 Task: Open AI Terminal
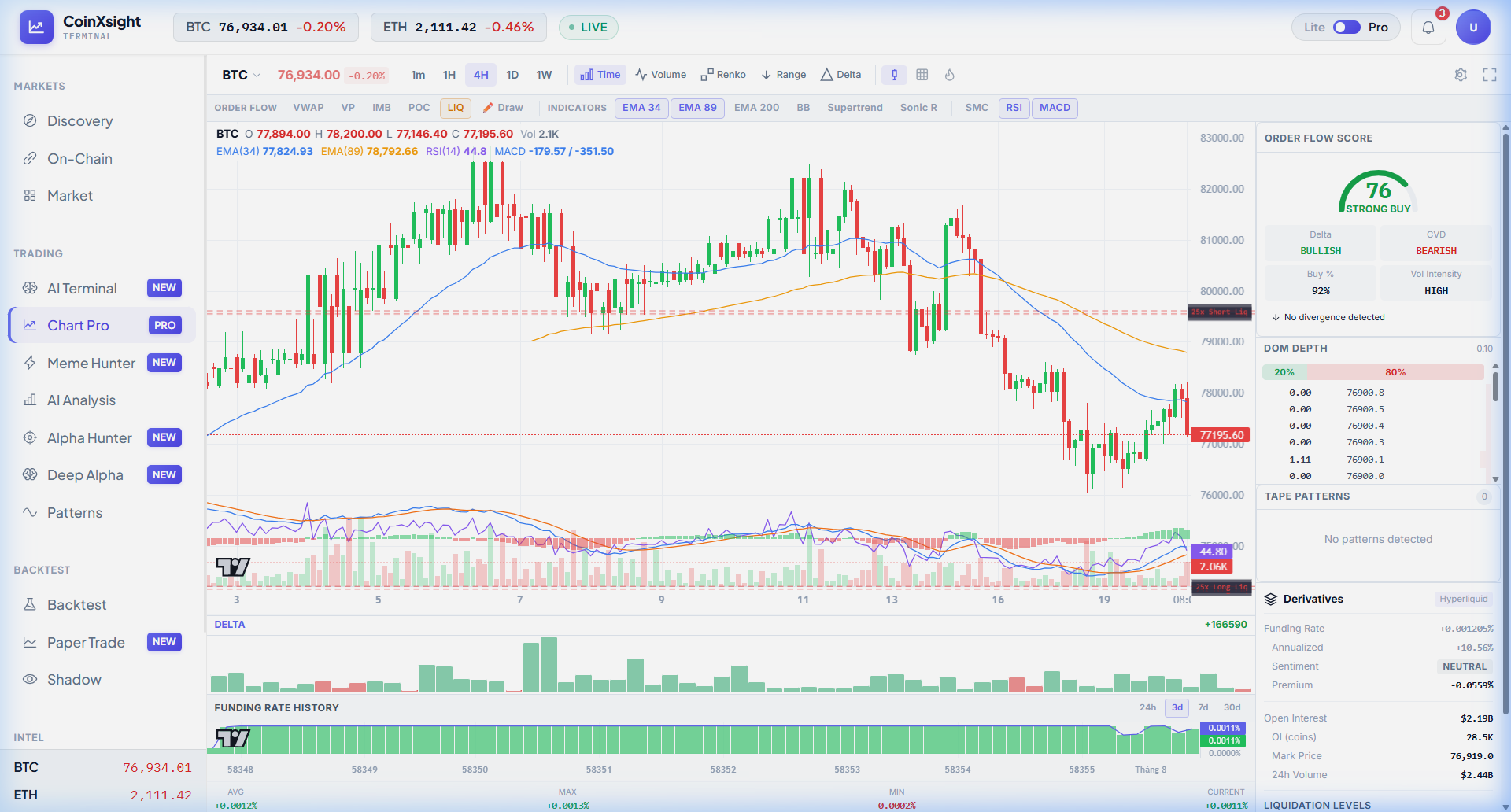point(102,289)
